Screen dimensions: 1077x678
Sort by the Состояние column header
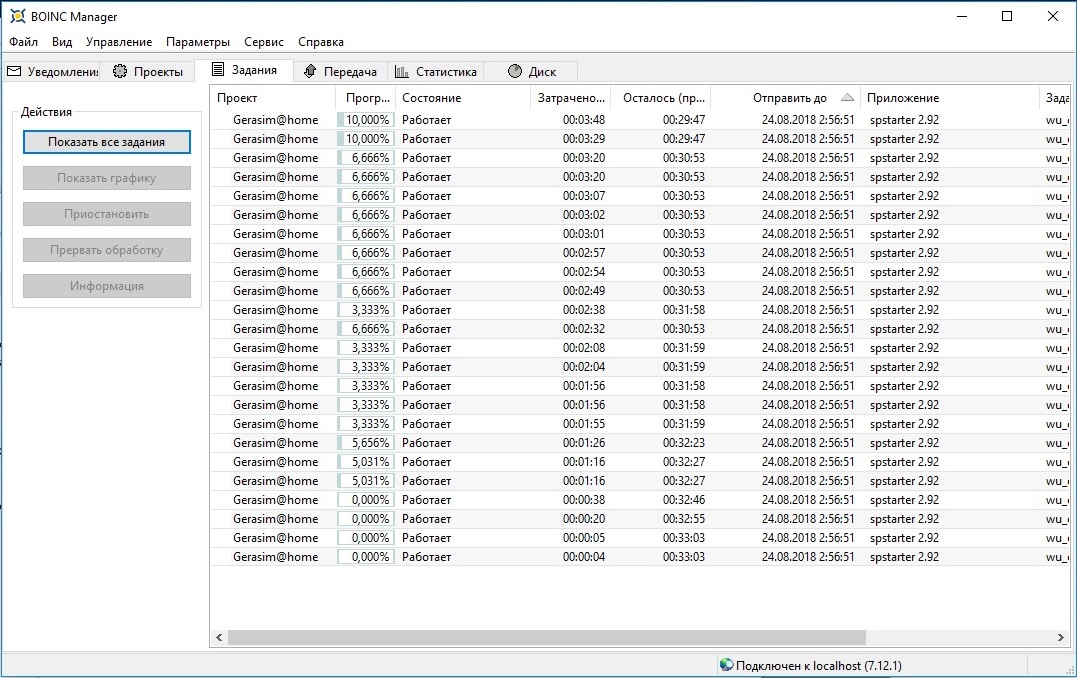(463, 98)
